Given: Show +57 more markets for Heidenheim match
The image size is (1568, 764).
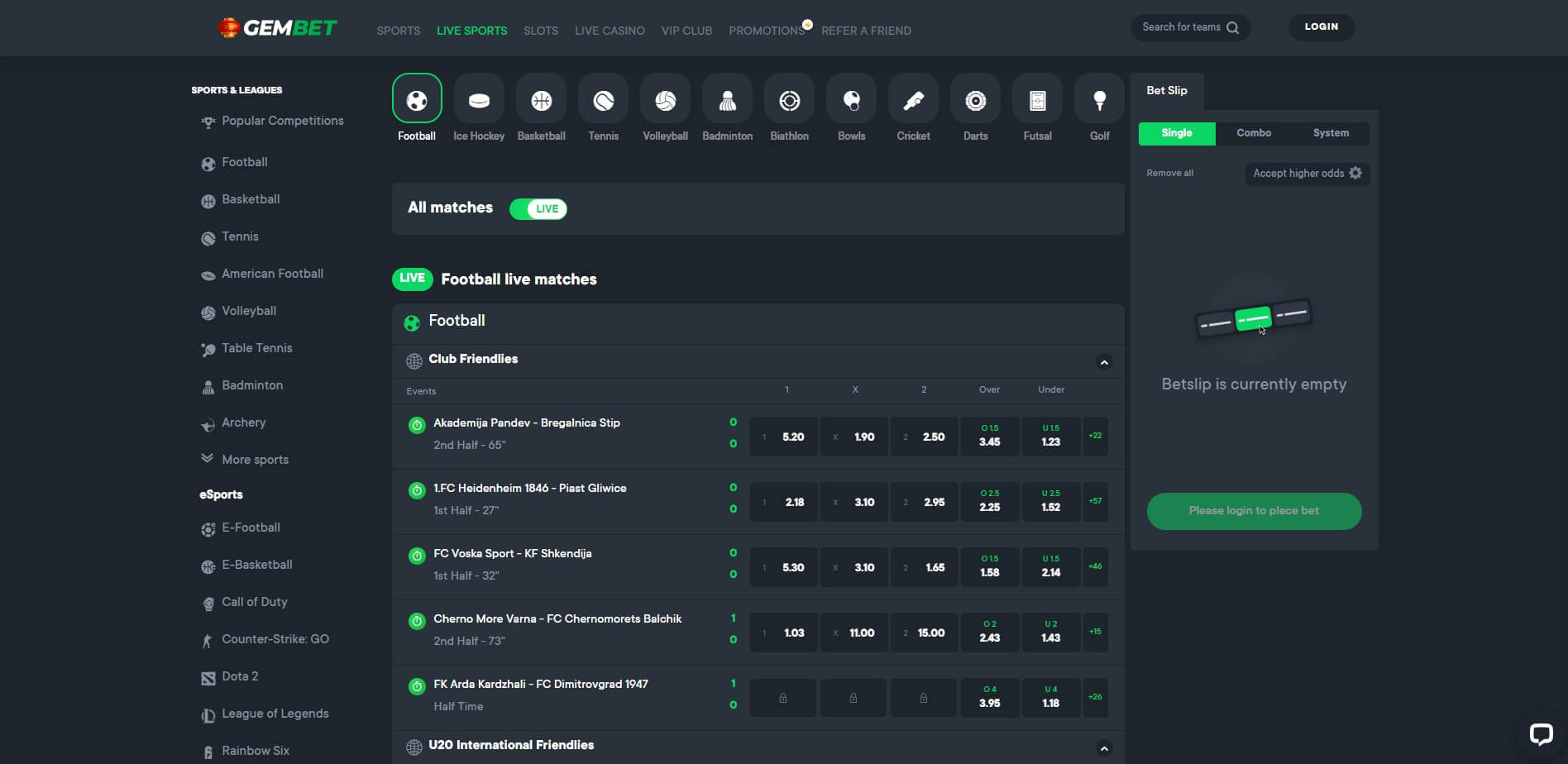Looking at the screenshot, I should (x=1095, y=501).
